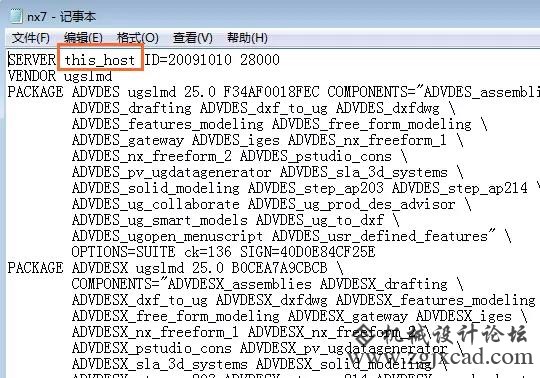540x378 pixels.
Task: Click ADVDESX_dxfdwg text
Action: pos(272,301)
